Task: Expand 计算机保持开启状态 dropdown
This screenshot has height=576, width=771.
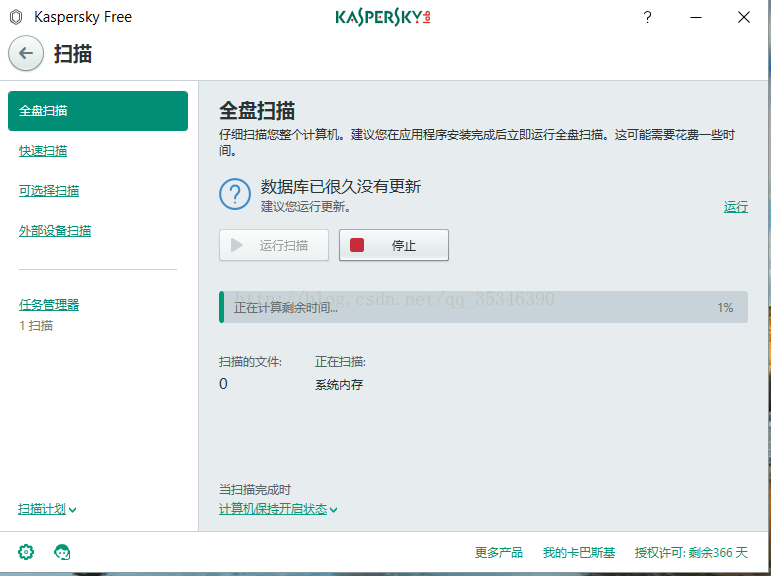Action: coord(278,509)
